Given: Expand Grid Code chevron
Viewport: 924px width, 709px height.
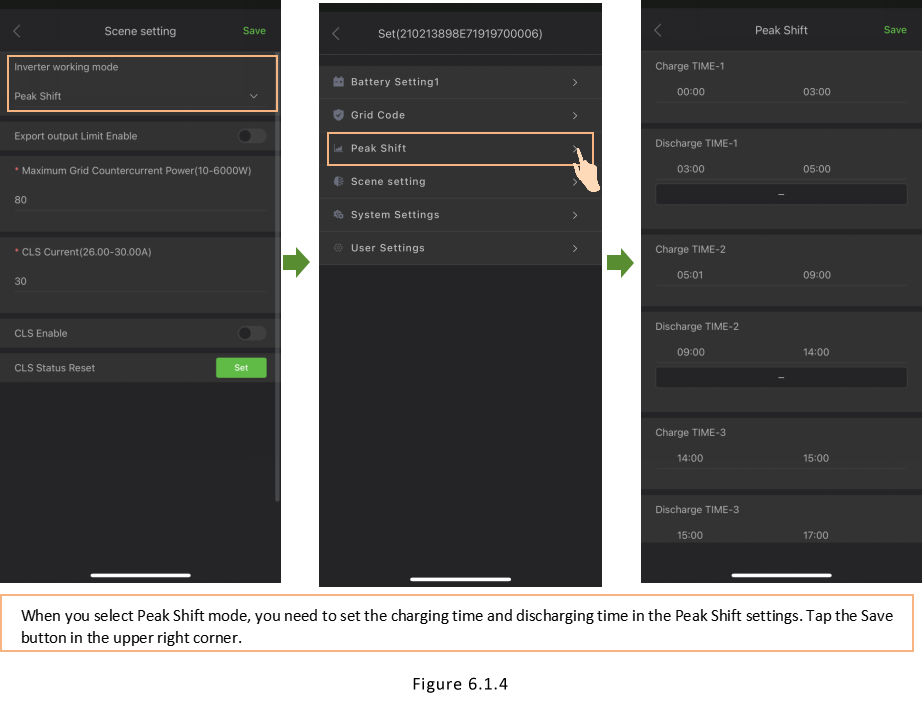Looking at the screenshot, I should (x=575, y=115).
